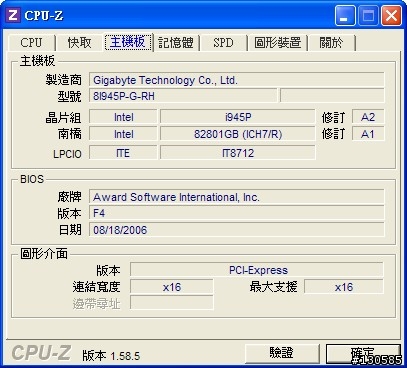This screenshot has width=407, height=368.
Task: Click the chipset vendor Intel field
Action: coord(123,117)
